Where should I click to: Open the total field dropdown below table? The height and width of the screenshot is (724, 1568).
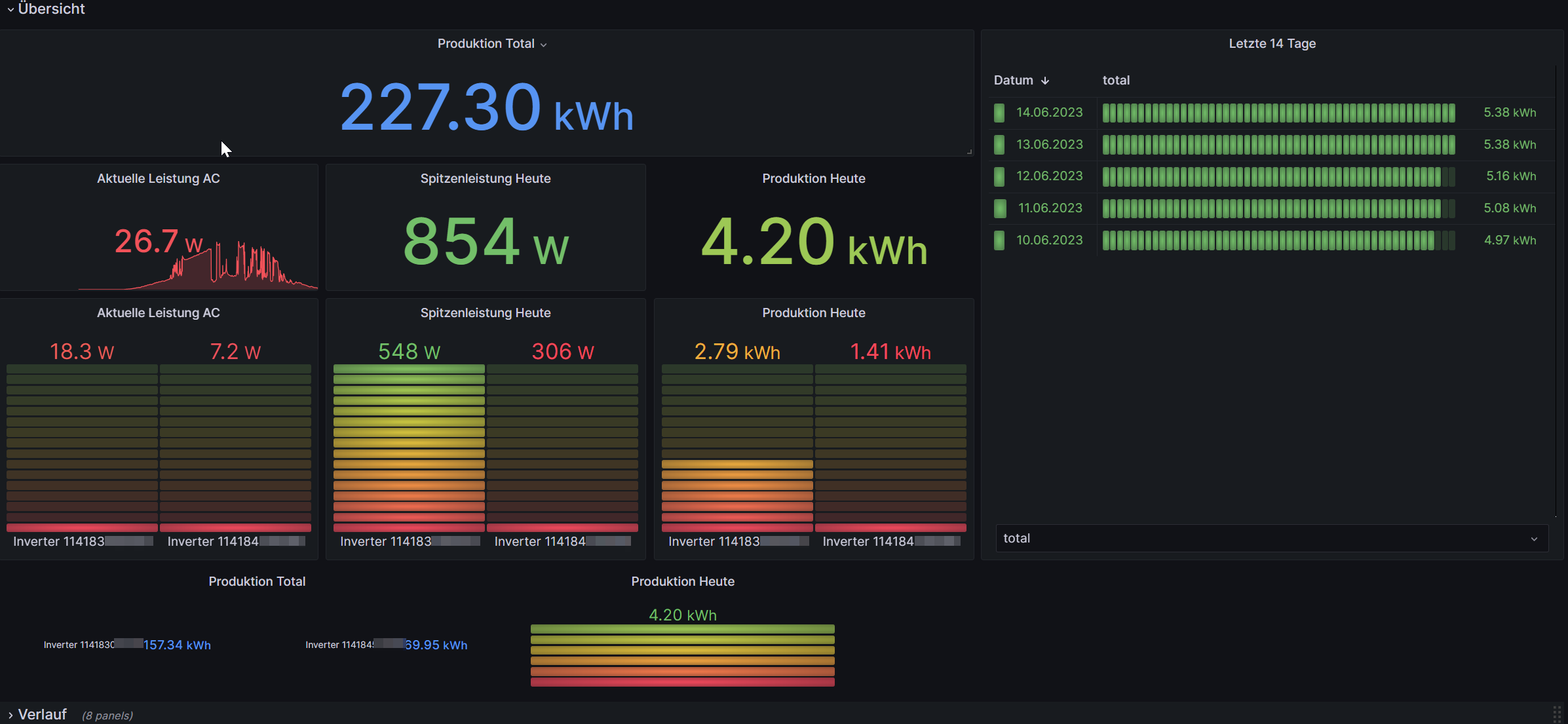tap(1271, 539)
